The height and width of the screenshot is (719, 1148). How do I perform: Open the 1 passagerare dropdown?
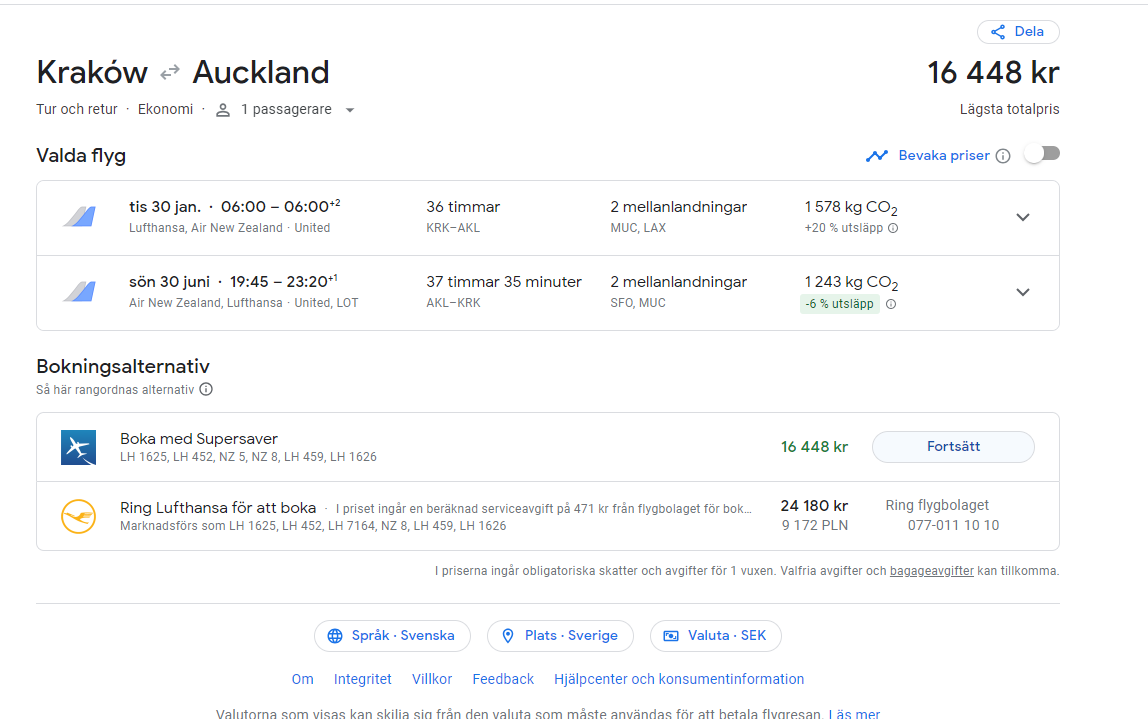(x=286, y=110)
